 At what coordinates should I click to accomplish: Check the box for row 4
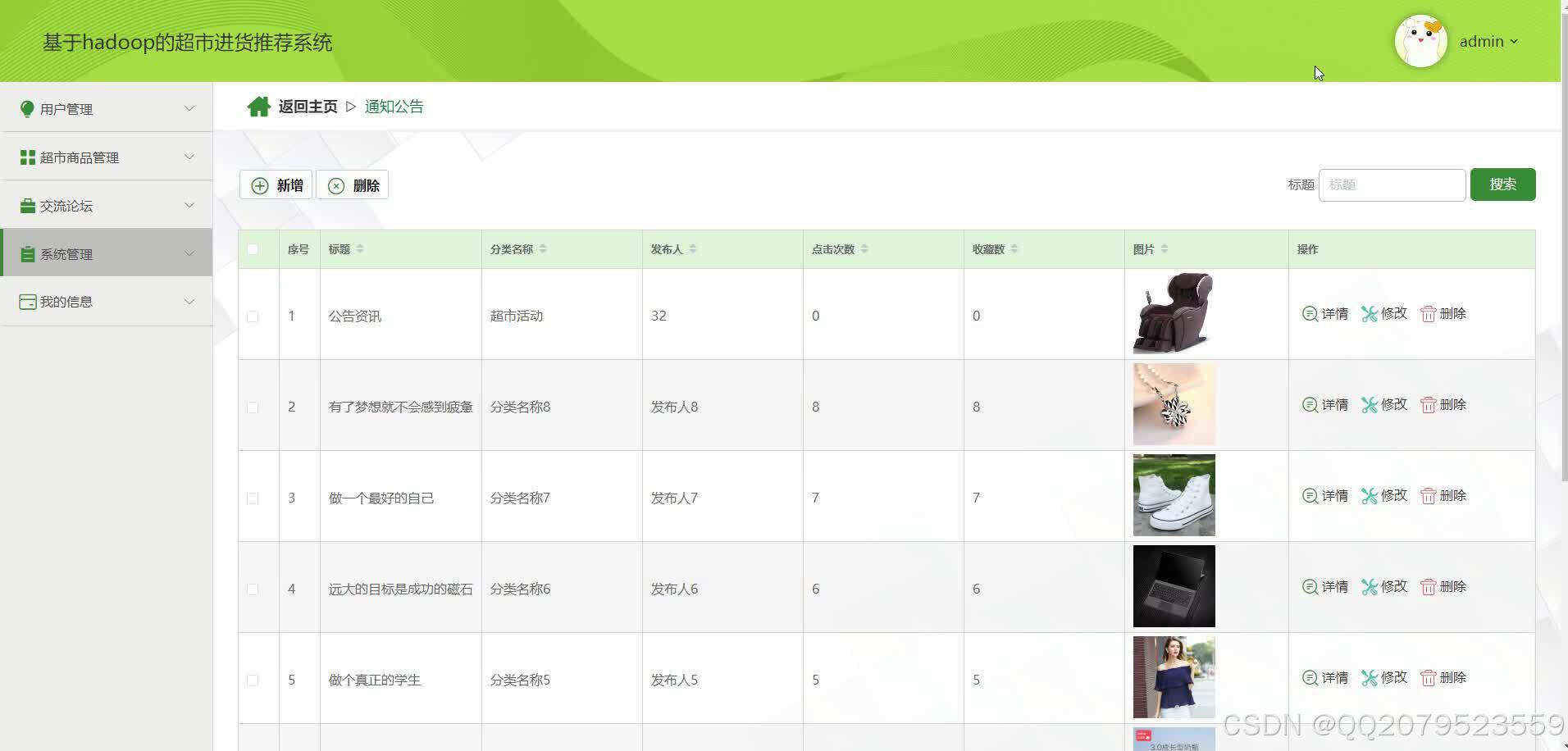253,589
